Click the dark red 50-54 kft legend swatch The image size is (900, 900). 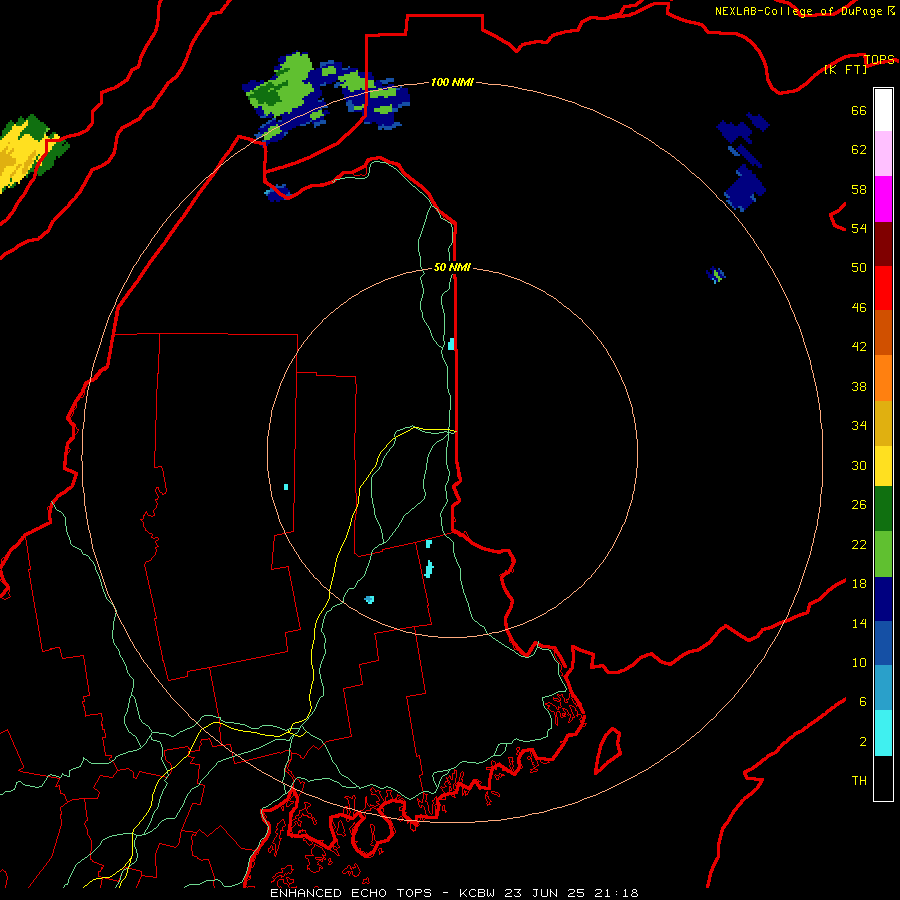[x=883, y=244]
